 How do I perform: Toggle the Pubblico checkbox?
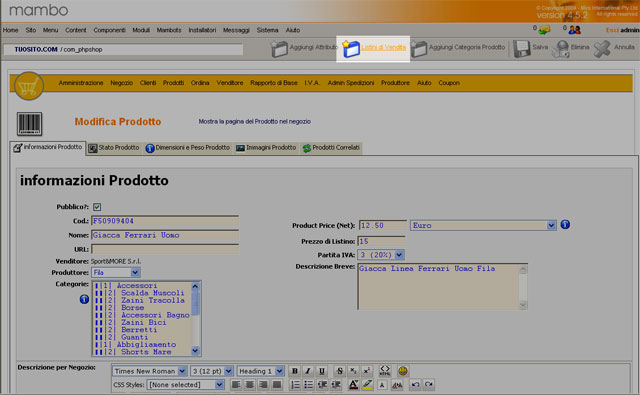tap(97, 207)
